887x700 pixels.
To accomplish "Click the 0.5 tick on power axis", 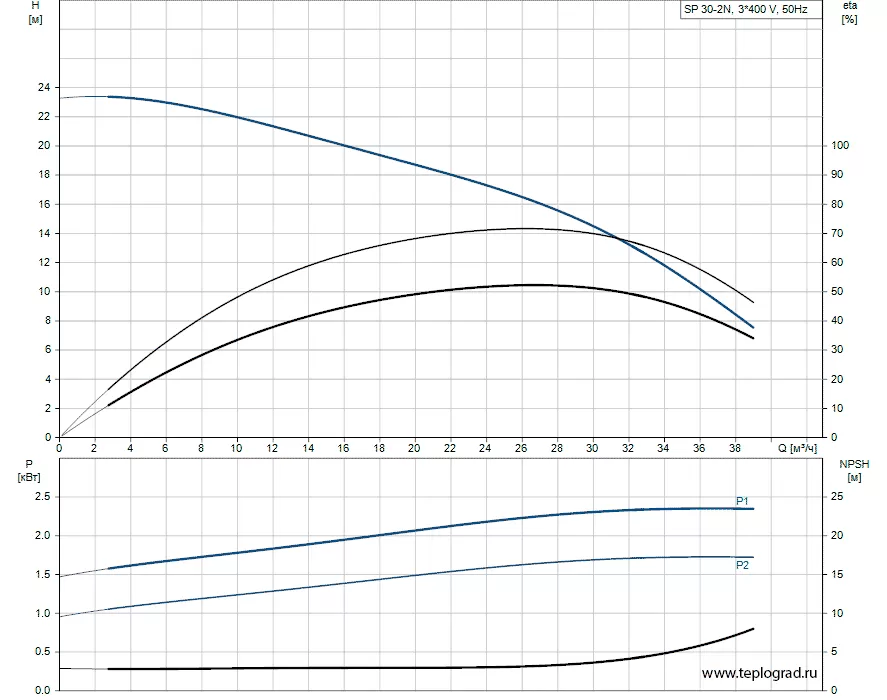I will [42, 651].
